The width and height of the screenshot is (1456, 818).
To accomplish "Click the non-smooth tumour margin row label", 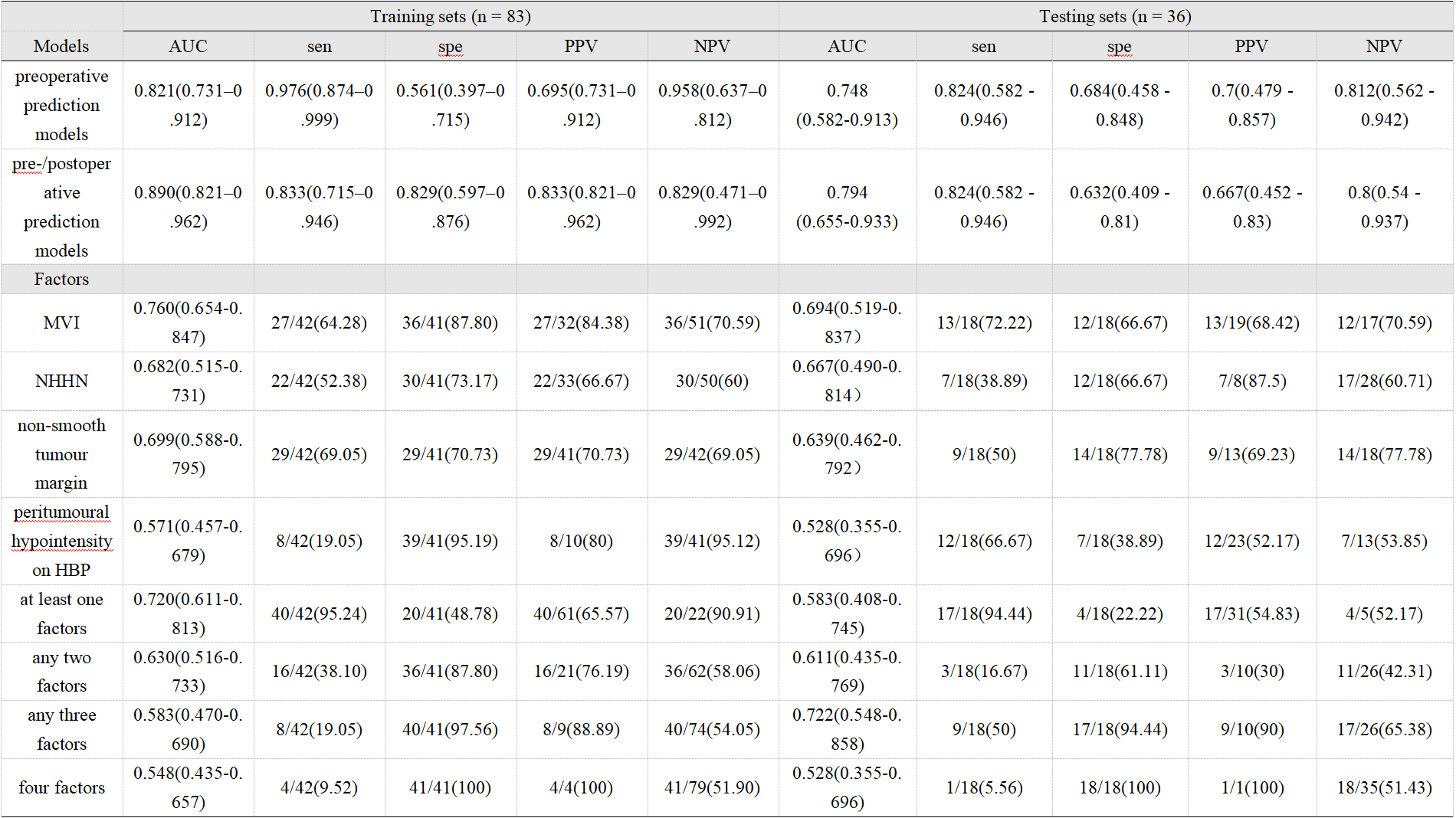I will tap(61, 454).
